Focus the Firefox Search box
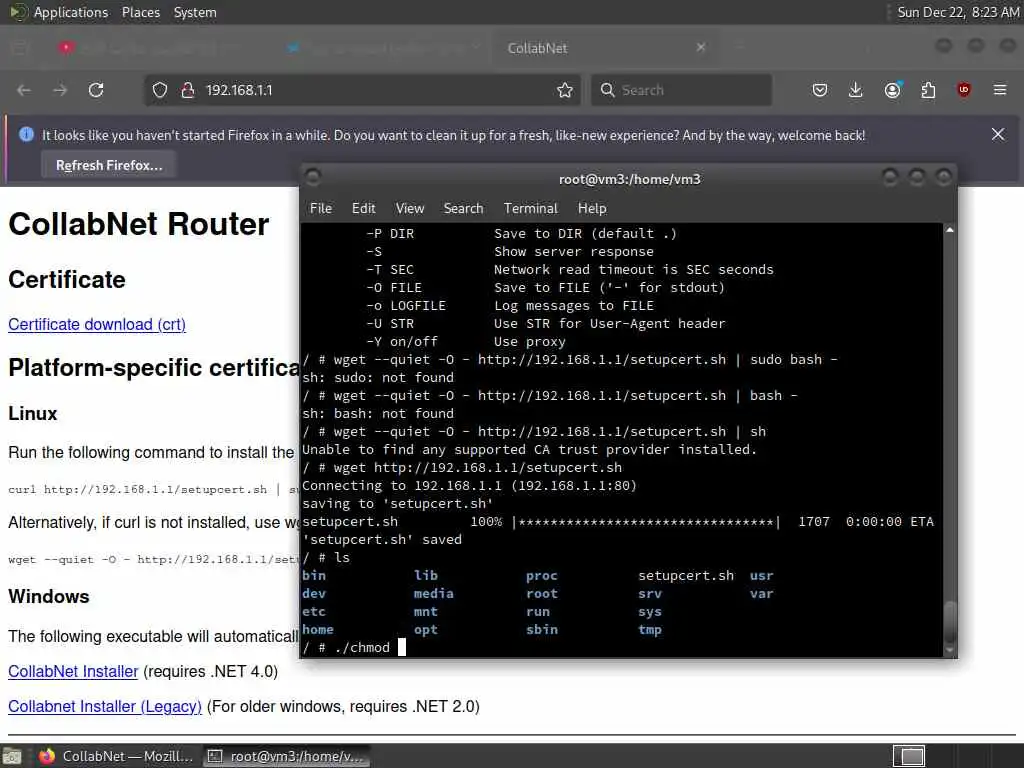The height and width of the screenshot is (768, 1024). [681, 90]
